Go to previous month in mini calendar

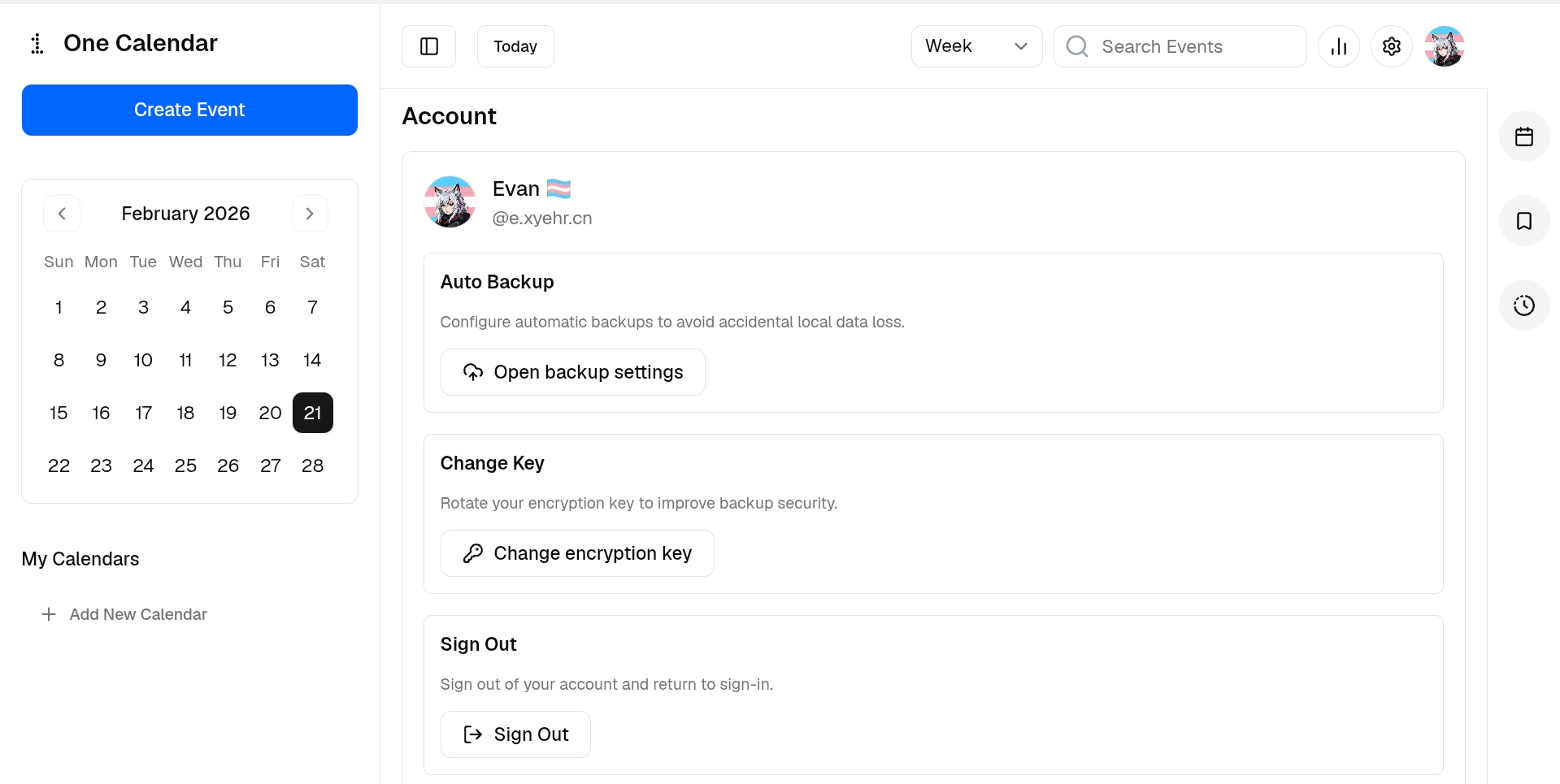tap(62, 214)
